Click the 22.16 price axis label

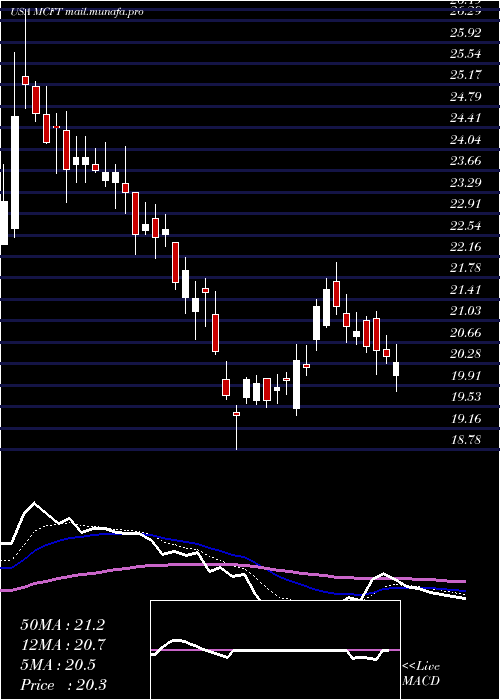pos(466,246)
